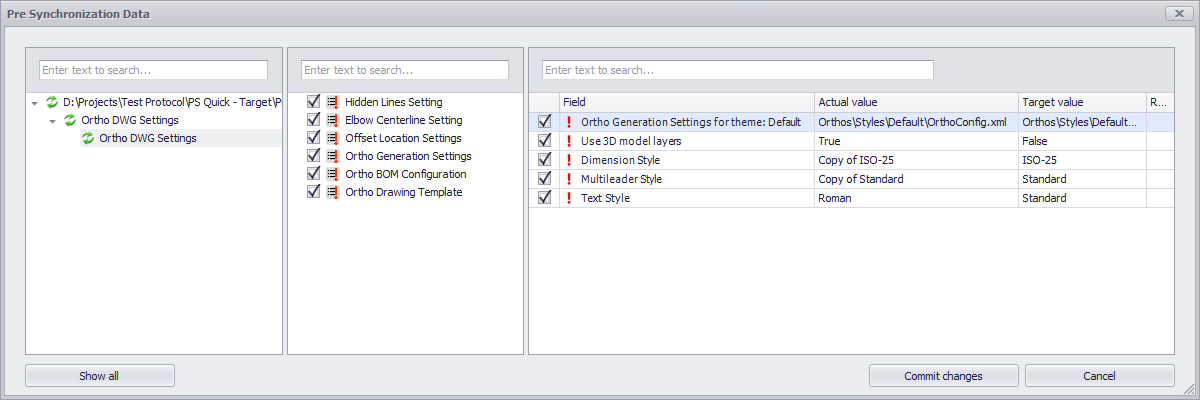Click actual value 'Copy of ISO-25'
This screenshot has height=400, width=1200.
[855, 160]
